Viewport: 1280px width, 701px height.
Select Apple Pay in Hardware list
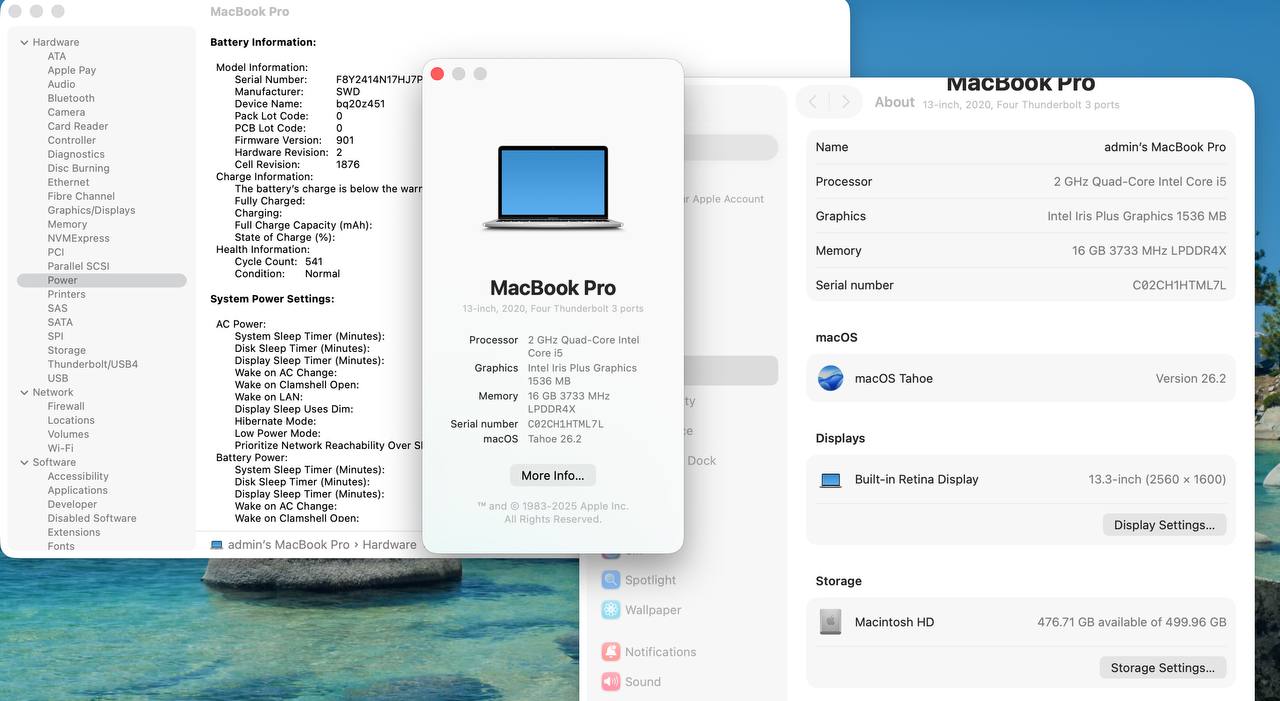click(x=72, y=70)
